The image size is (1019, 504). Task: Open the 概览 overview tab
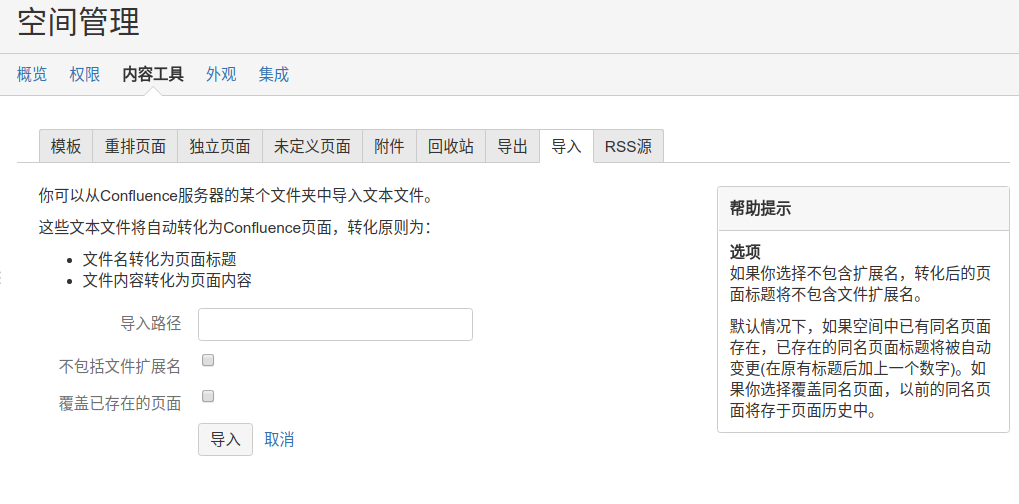[32, 75]
